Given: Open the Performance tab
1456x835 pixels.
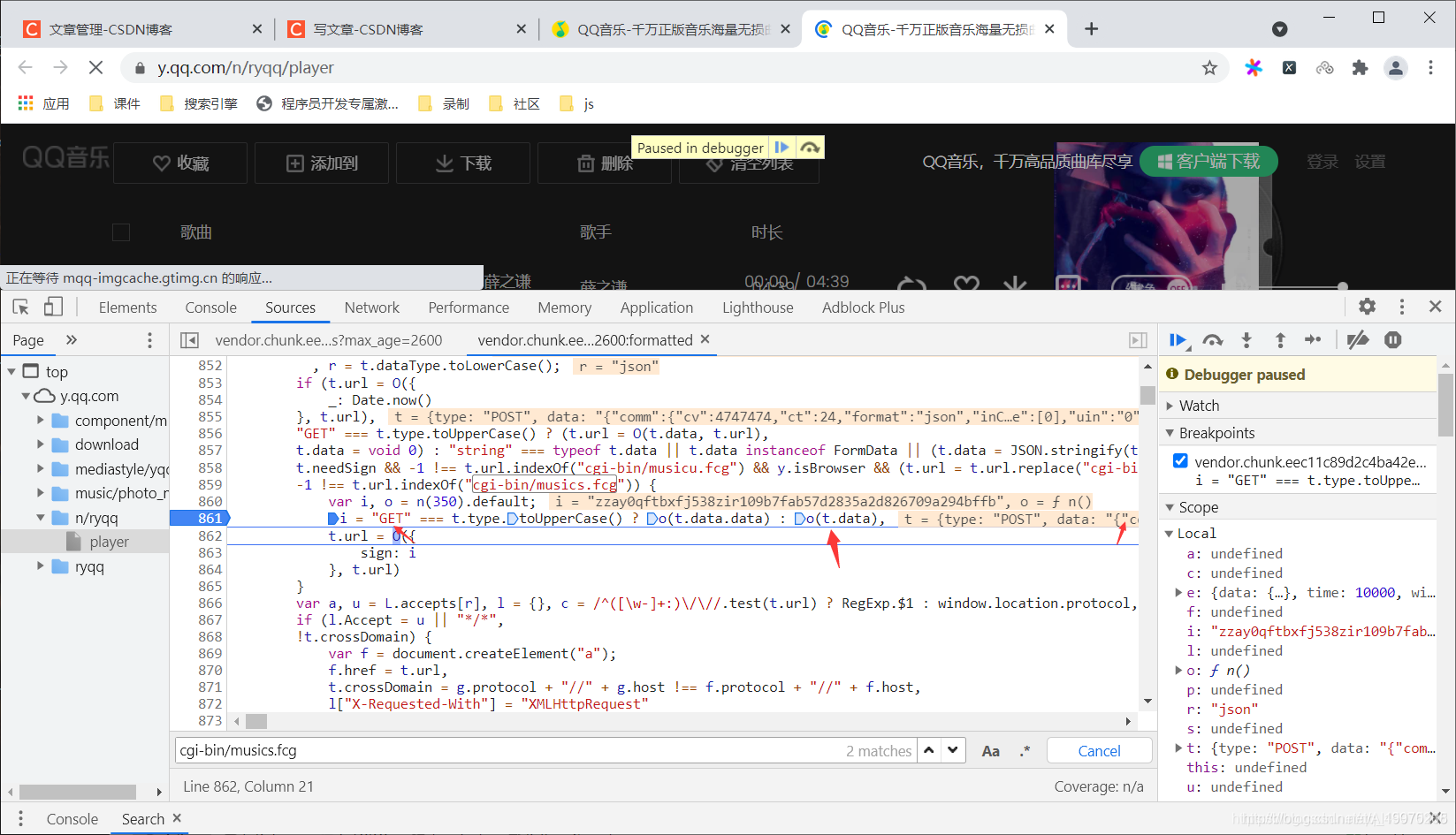Looking at the screenshot, I should (469, 307).
